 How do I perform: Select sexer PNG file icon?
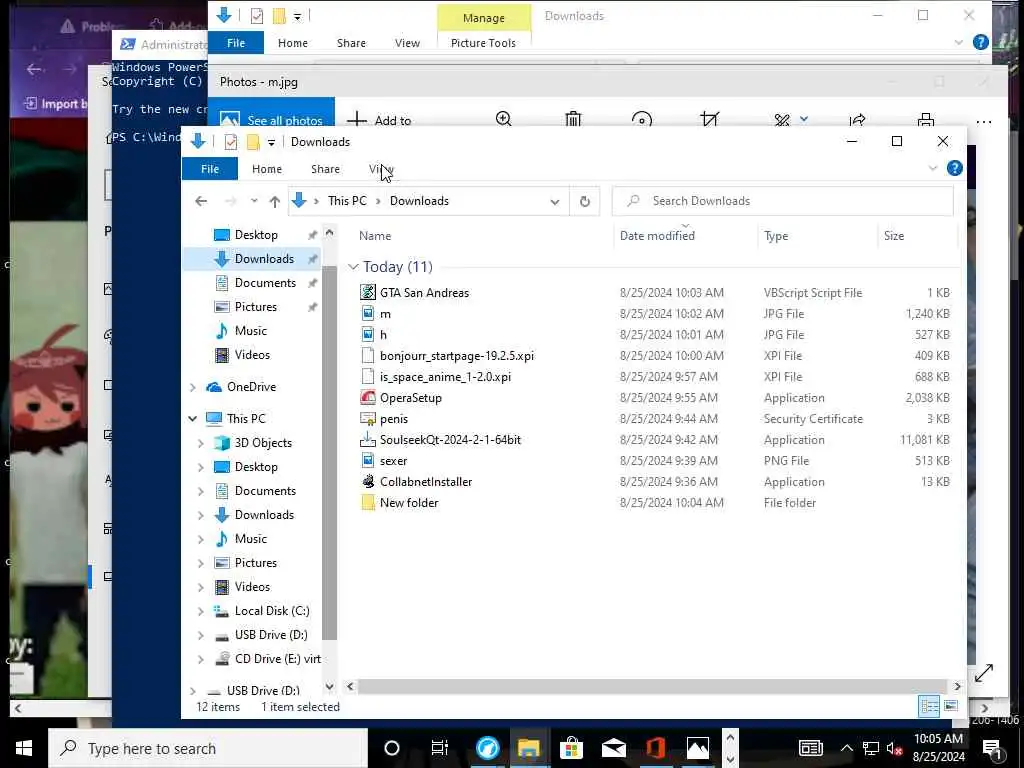(368, 460)
